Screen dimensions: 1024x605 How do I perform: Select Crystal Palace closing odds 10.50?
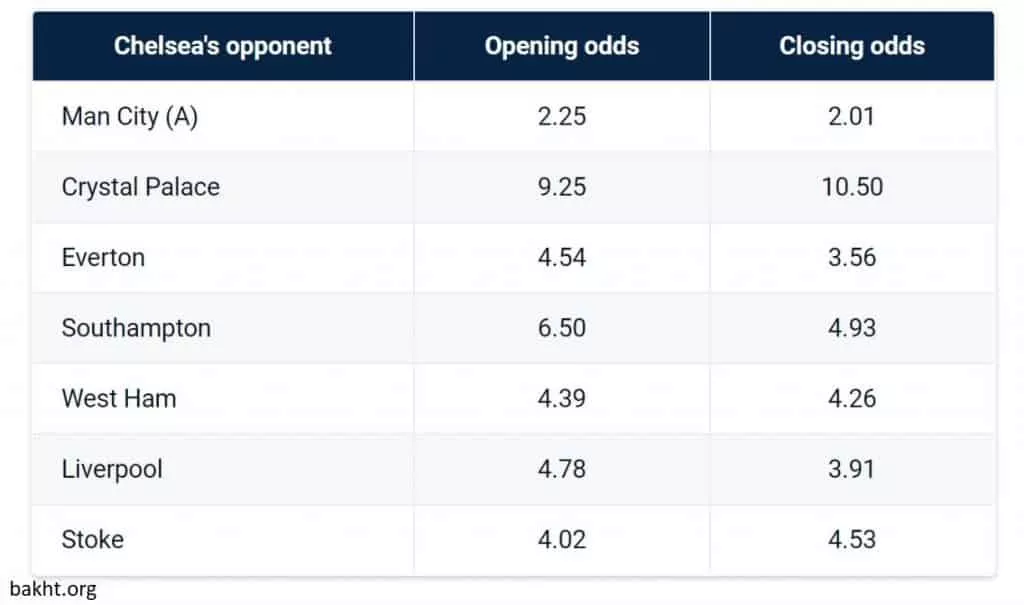pos(852,187)
